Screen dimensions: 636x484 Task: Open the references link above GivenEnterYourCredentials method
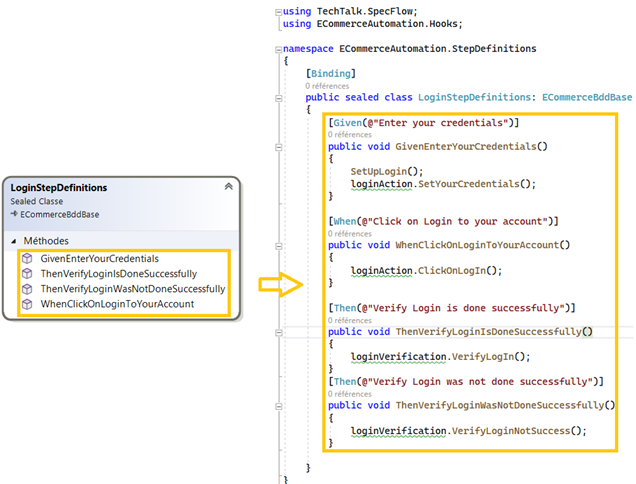coord(349,134)
